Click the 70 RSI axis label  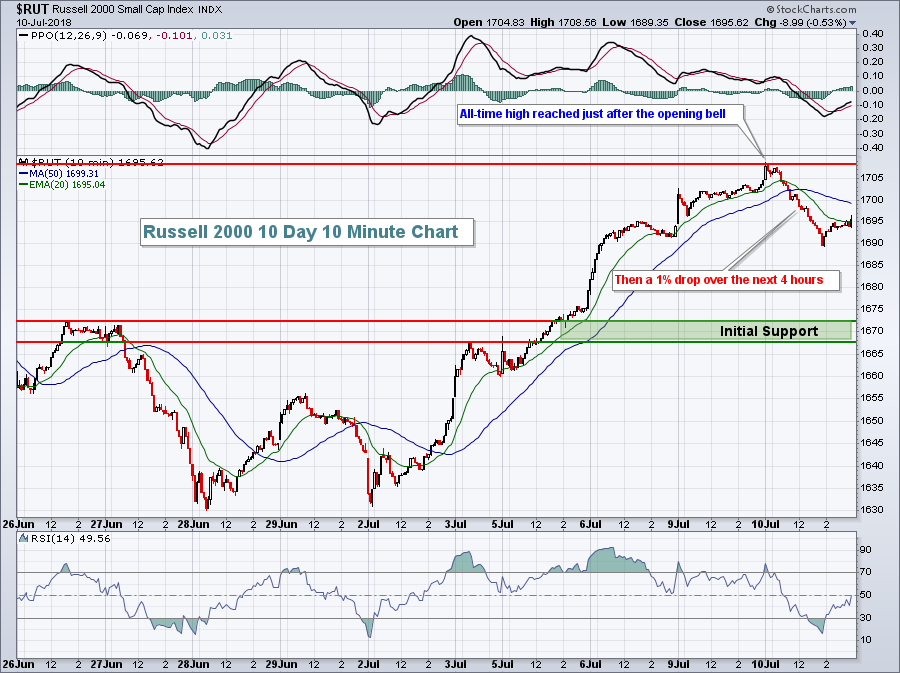tap(866, 572)
